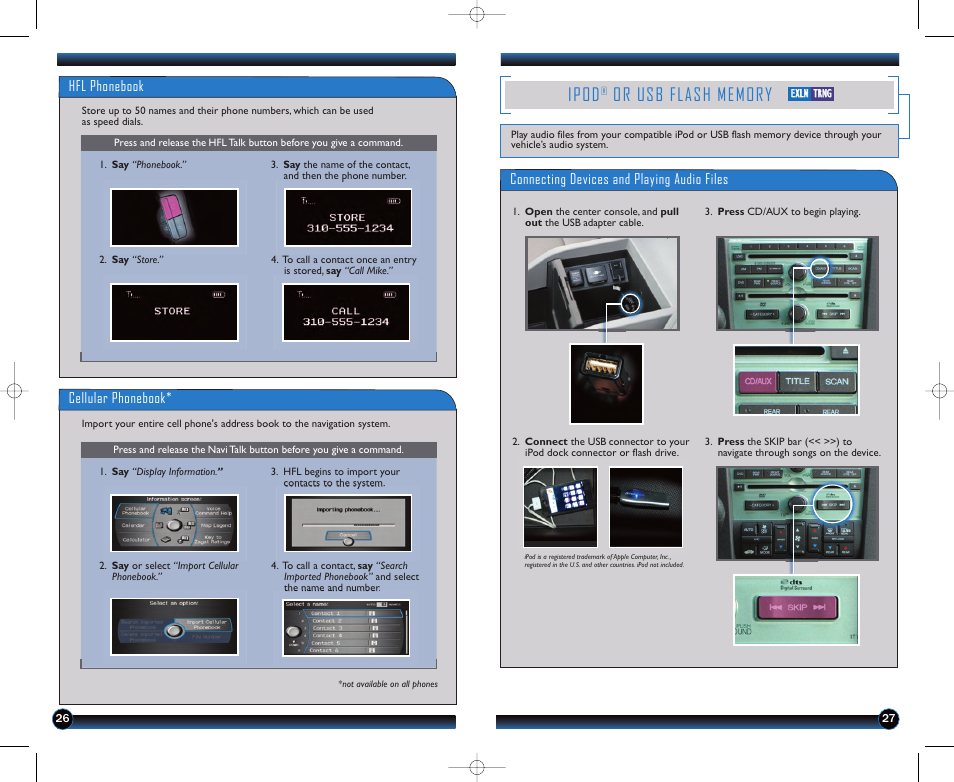Click the 'Connect the USB connector' step
Screen dimensions: 954x782
(601, 447)
